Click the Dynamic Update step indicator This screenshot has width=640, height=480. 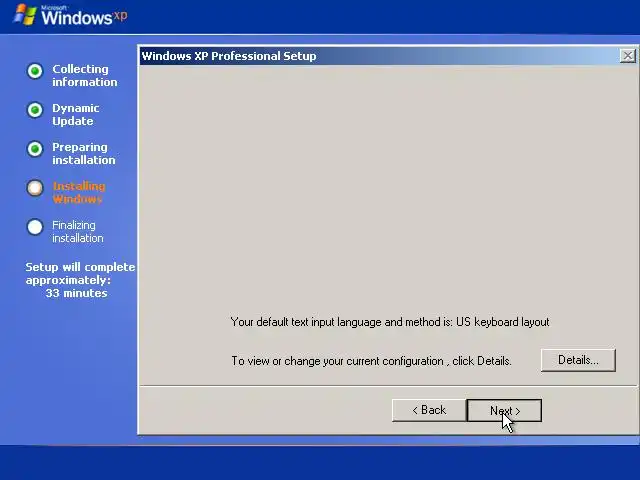[x=35, y=110]
